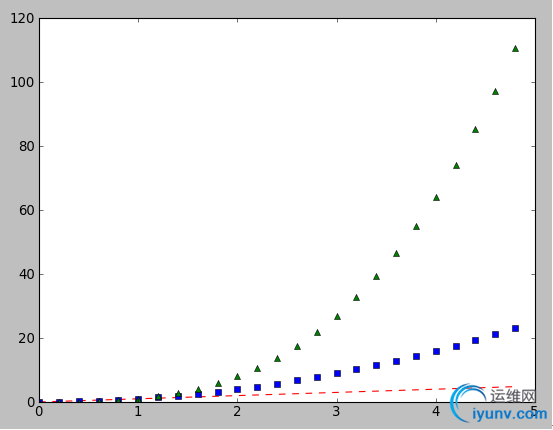The height and width of the screenshot is (430, 553).
Task: Select the green triangle above x=2
Action: point(237,376)
